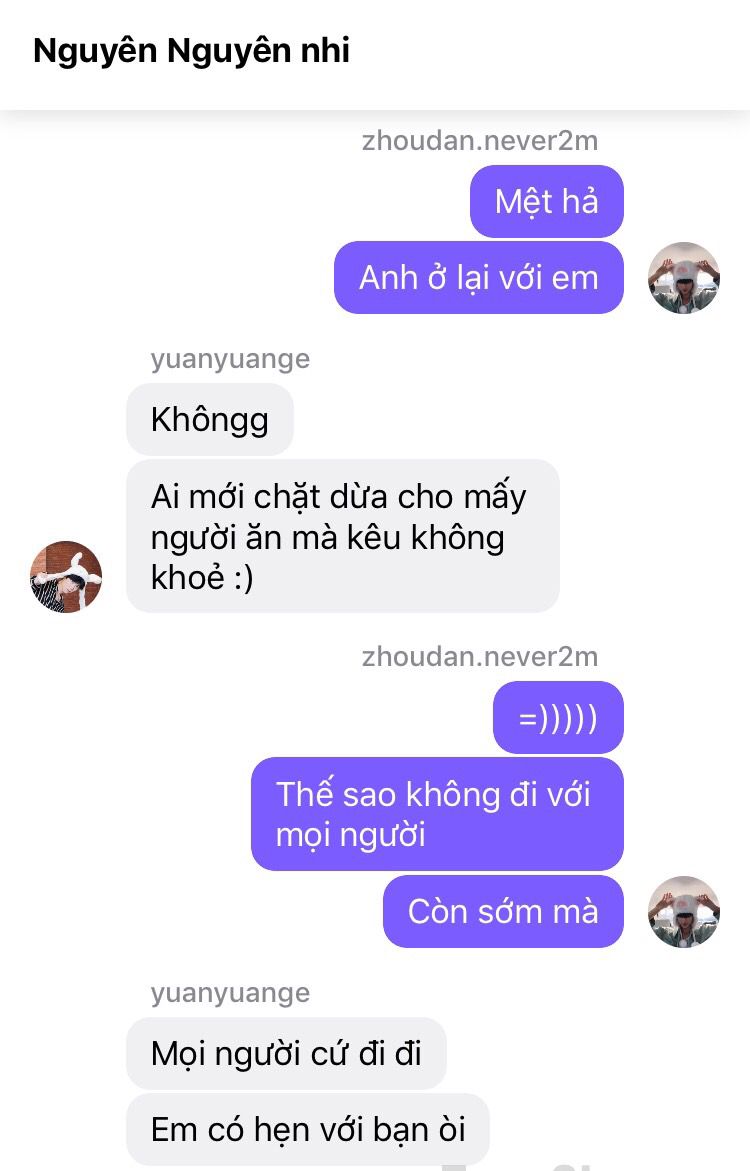Open the Nguyên Nguyên nhi chat title
Image resolution: width=750 pixels, height=1171 pixels.
191,51
